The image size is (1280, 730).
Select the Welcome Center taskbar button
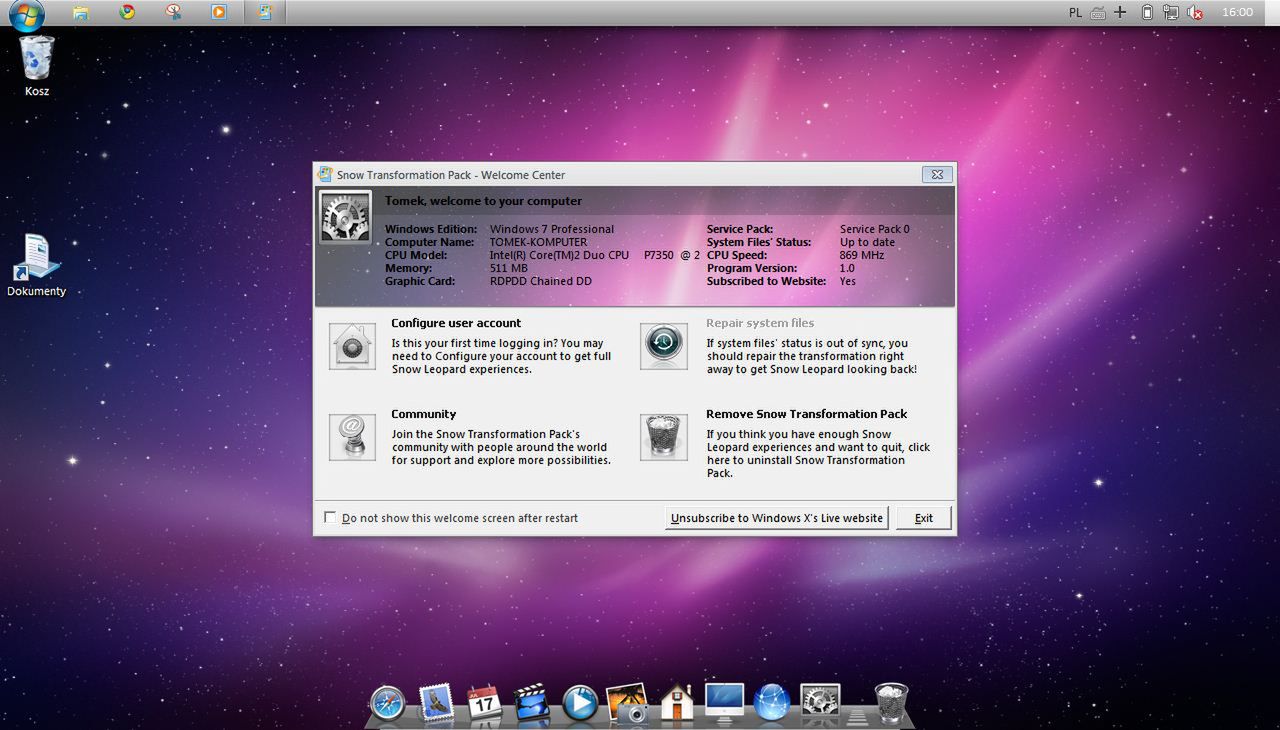click(x=265, y=12)
